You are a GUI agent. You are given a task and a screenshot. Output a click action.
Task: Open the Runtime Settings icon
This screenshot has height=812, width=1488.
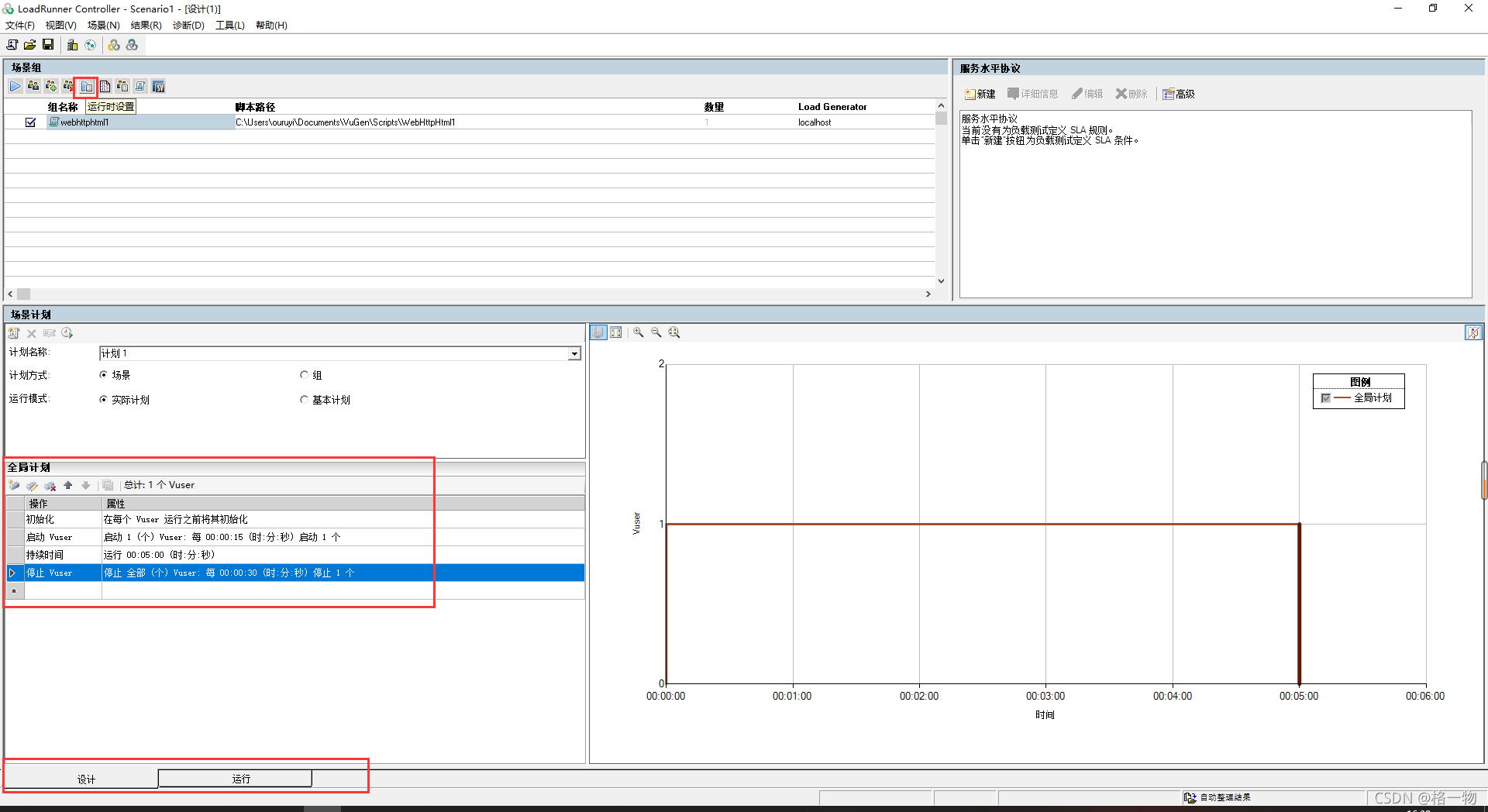click(87, 87)
